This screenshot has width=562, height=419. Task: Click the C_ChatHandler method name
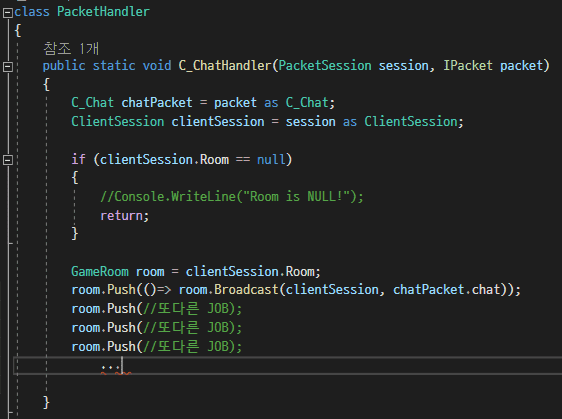click(225, 66)
